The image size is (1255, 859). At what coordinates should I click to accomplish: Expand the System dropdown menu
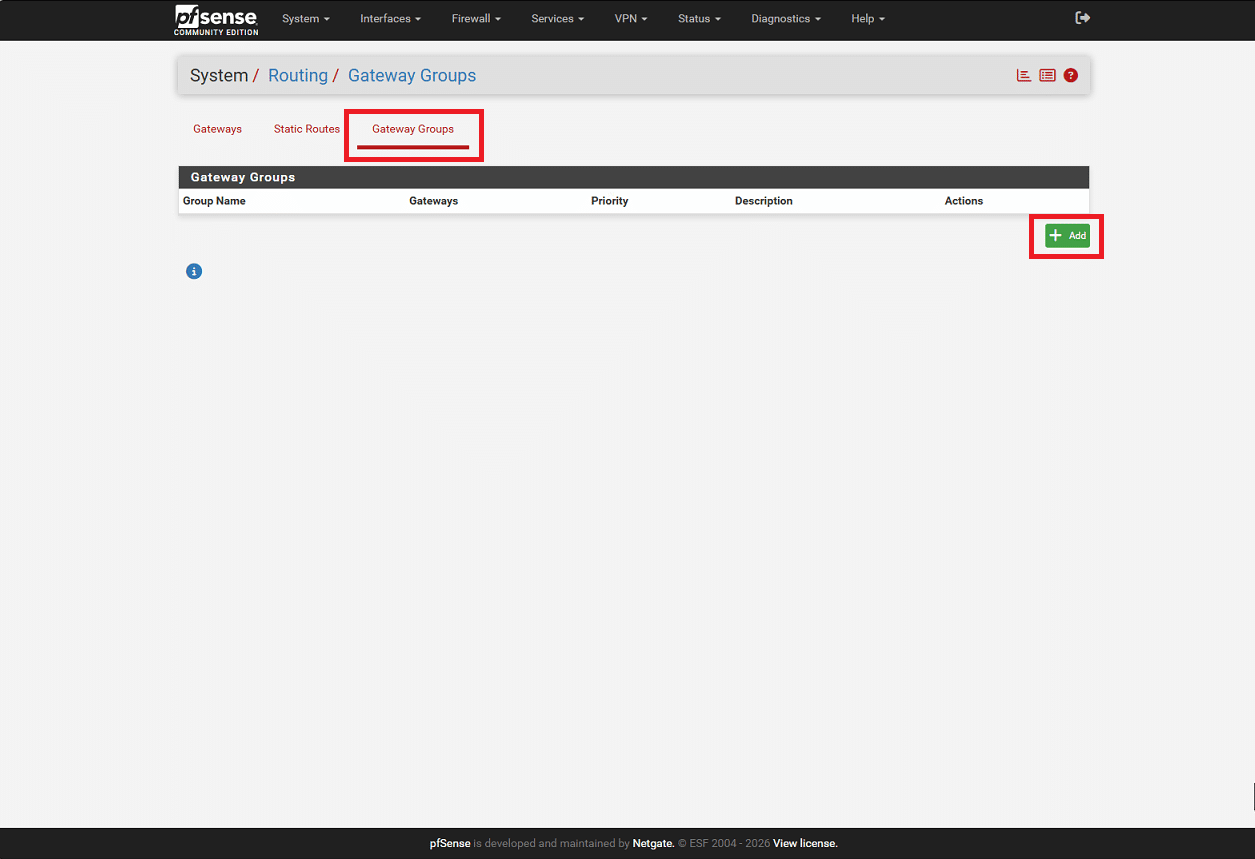tap(305, 19)
